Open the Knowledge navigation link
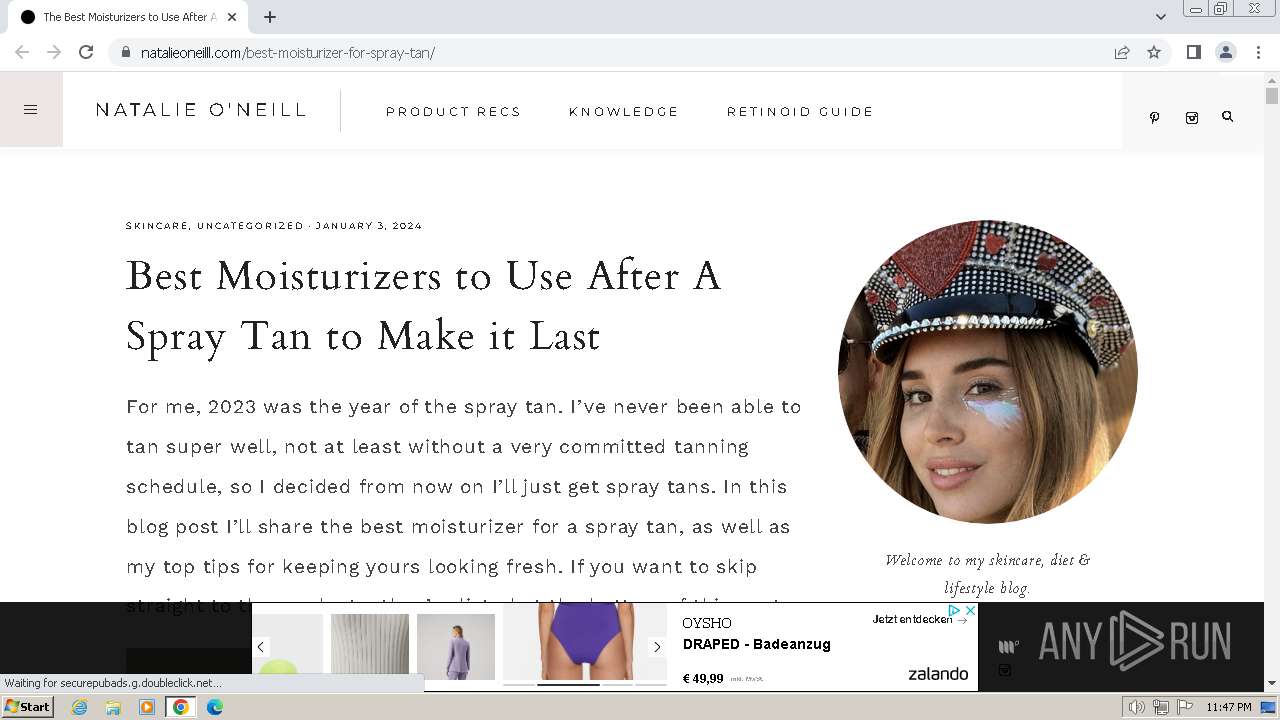The image size is (1280, 720). point(624,111)
